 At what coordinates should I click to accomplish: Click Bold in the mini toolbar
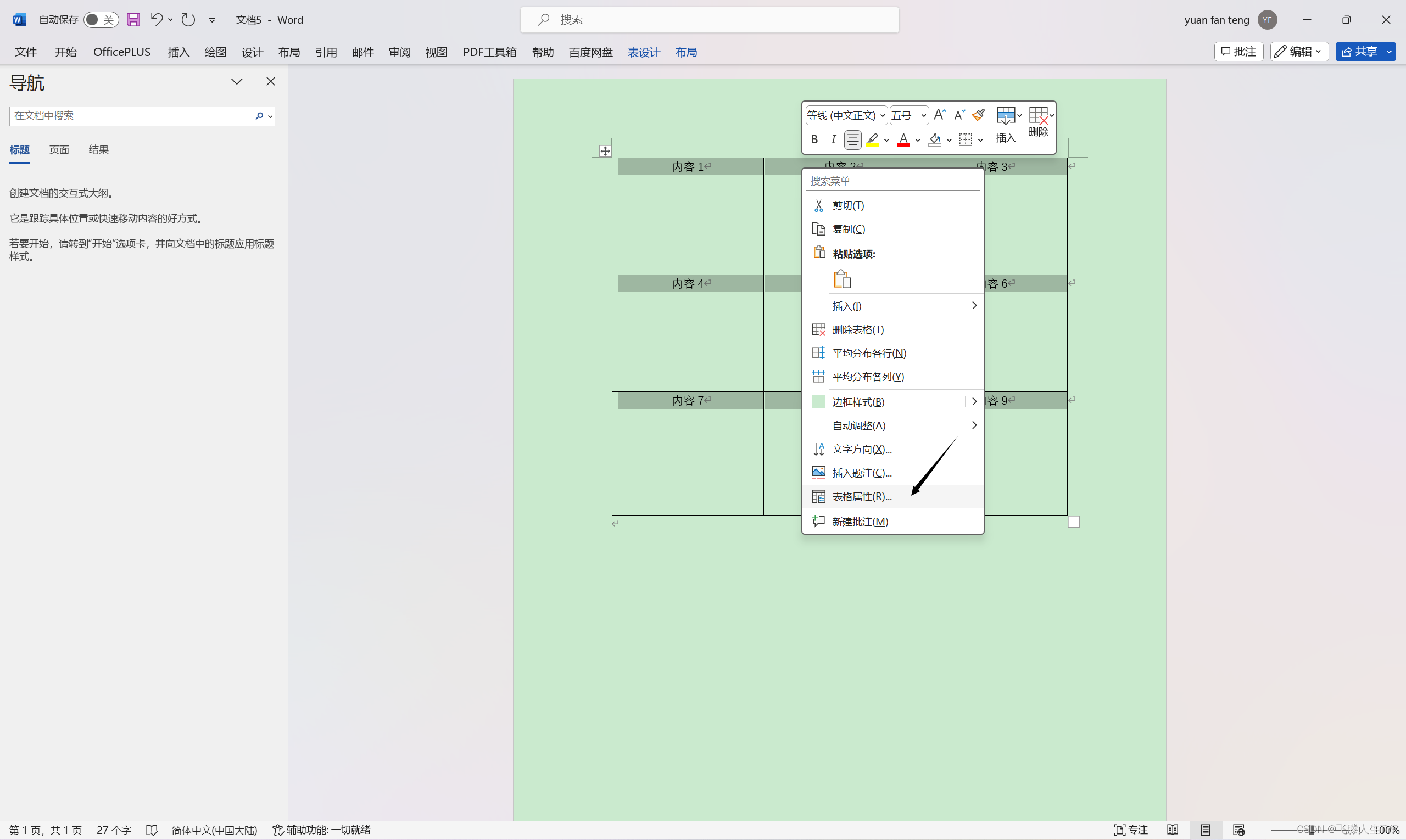(x=814, y=139)
